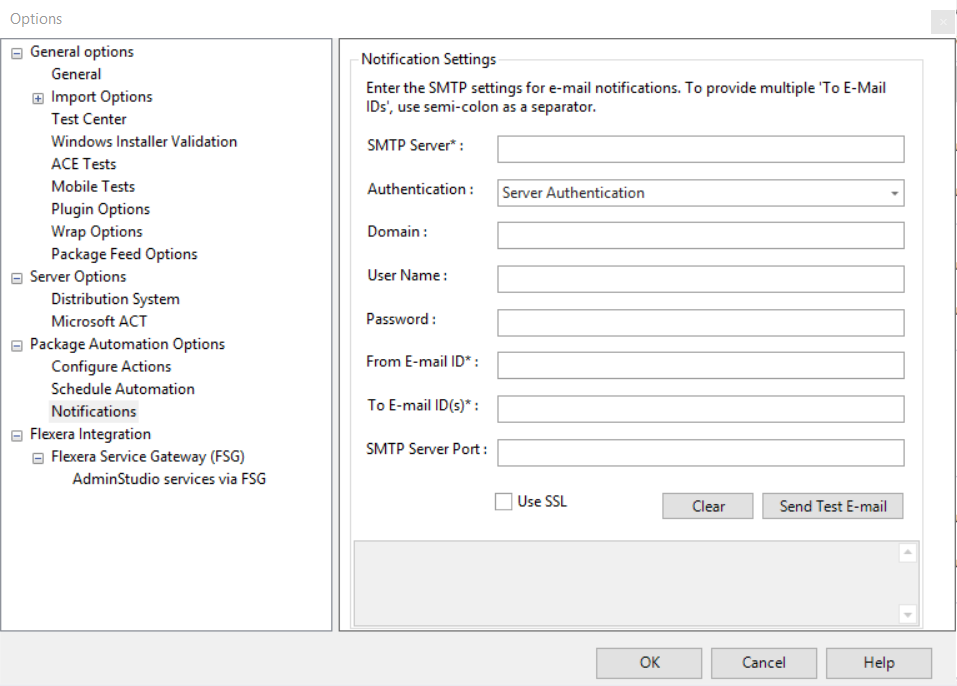Click into the From E-mail ID field
The height and width of the screenshot is (686, 957).
(x=700, y=366)
